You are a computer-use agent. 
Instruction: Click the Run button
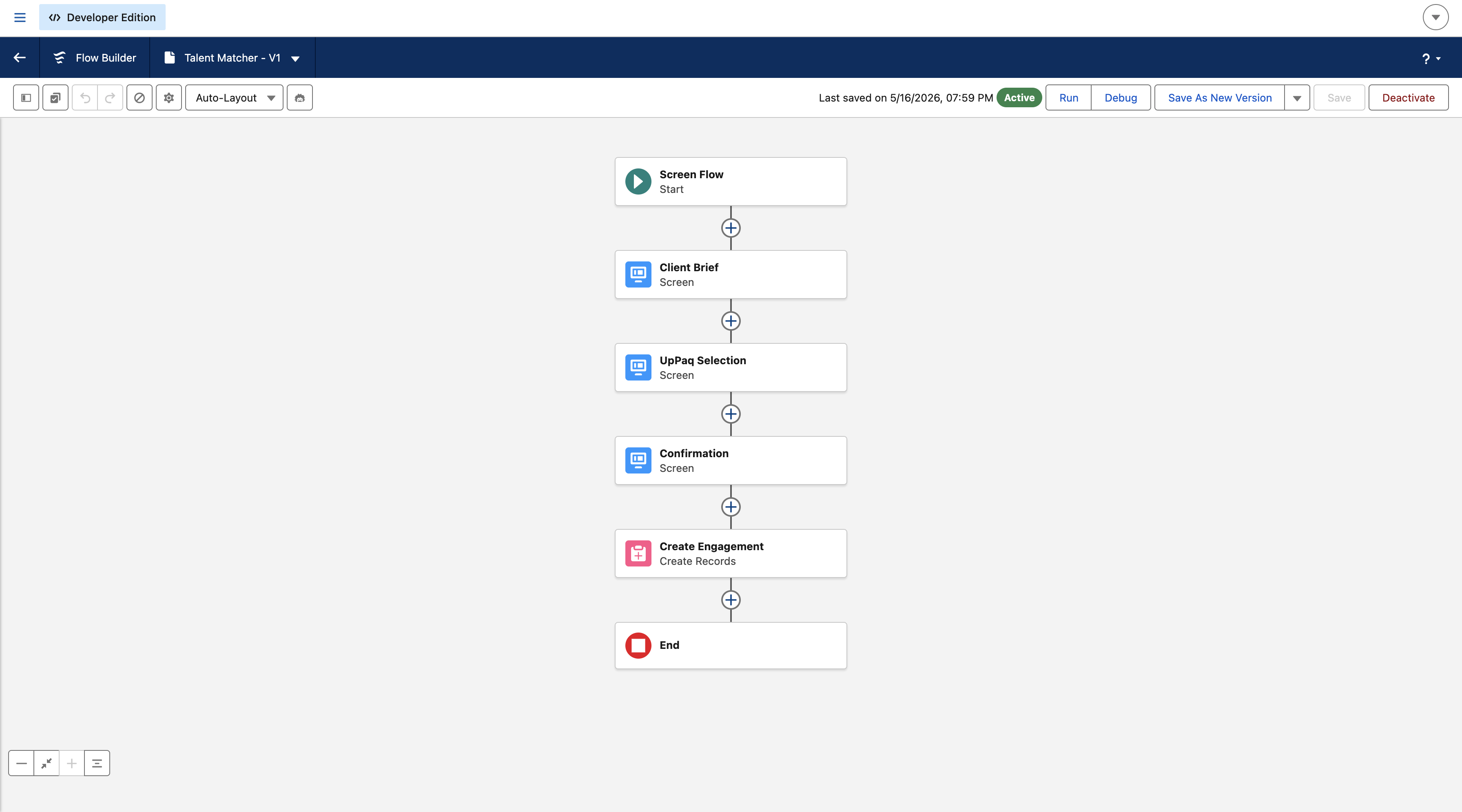[x=1068, y=97]
